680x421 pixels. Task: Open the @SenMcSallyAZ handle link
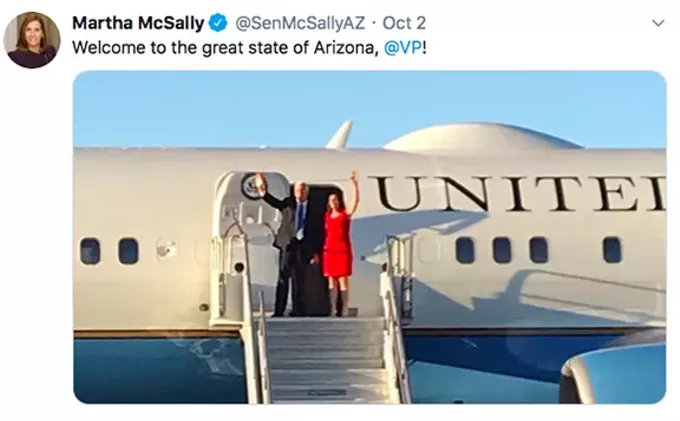click(x=300, y=23)
